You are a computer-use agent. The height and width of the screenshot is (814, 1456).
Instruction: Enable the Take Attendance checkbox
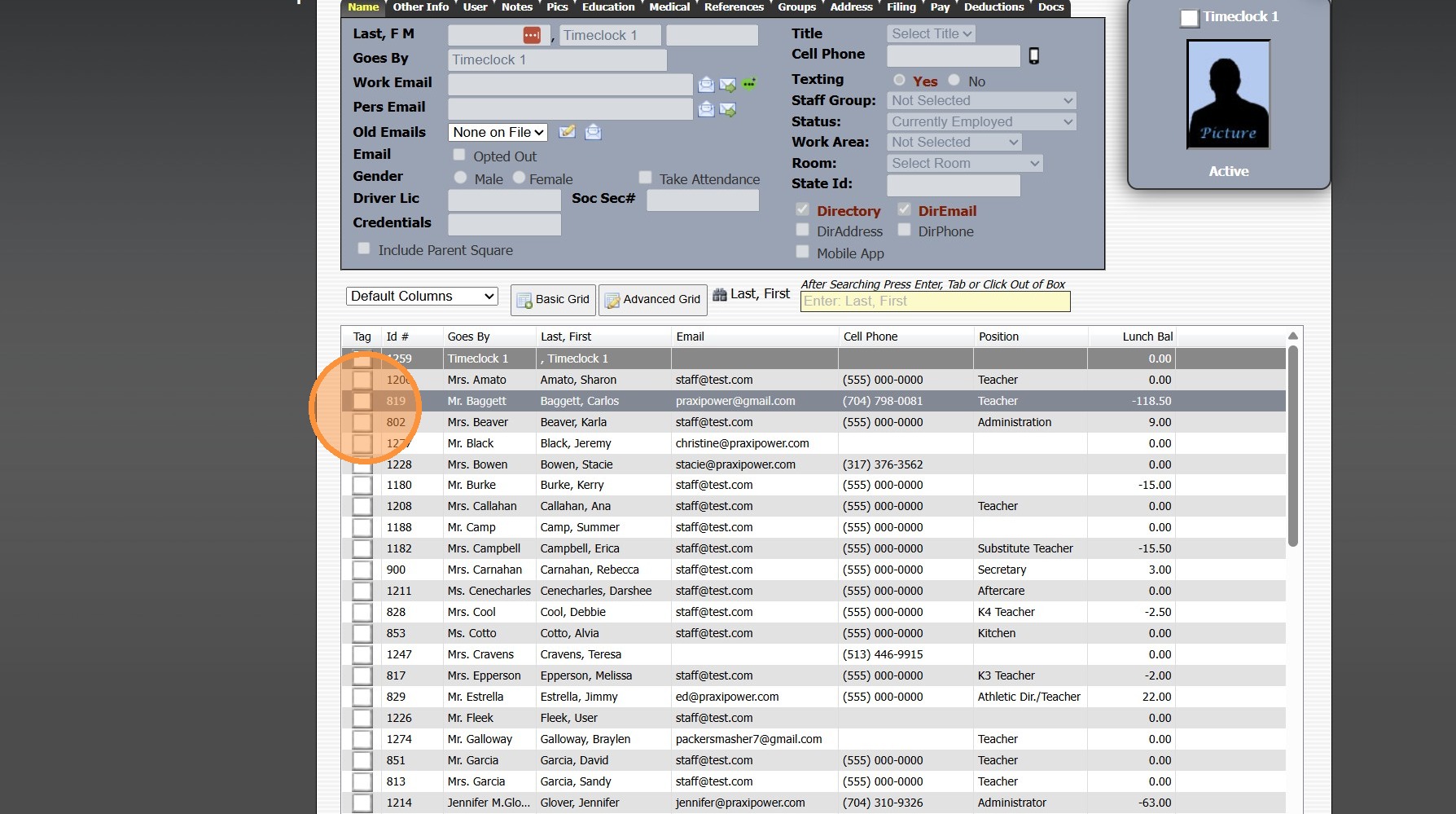646,178
